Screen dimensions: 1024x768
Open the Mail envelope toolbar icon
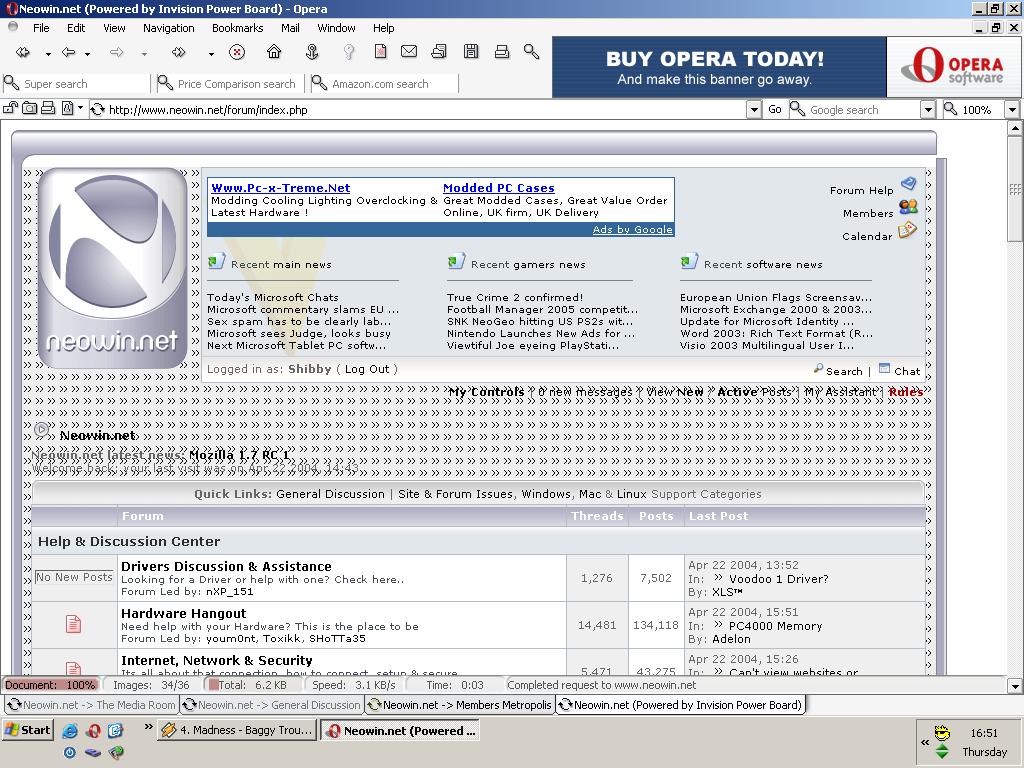point(409,52)
